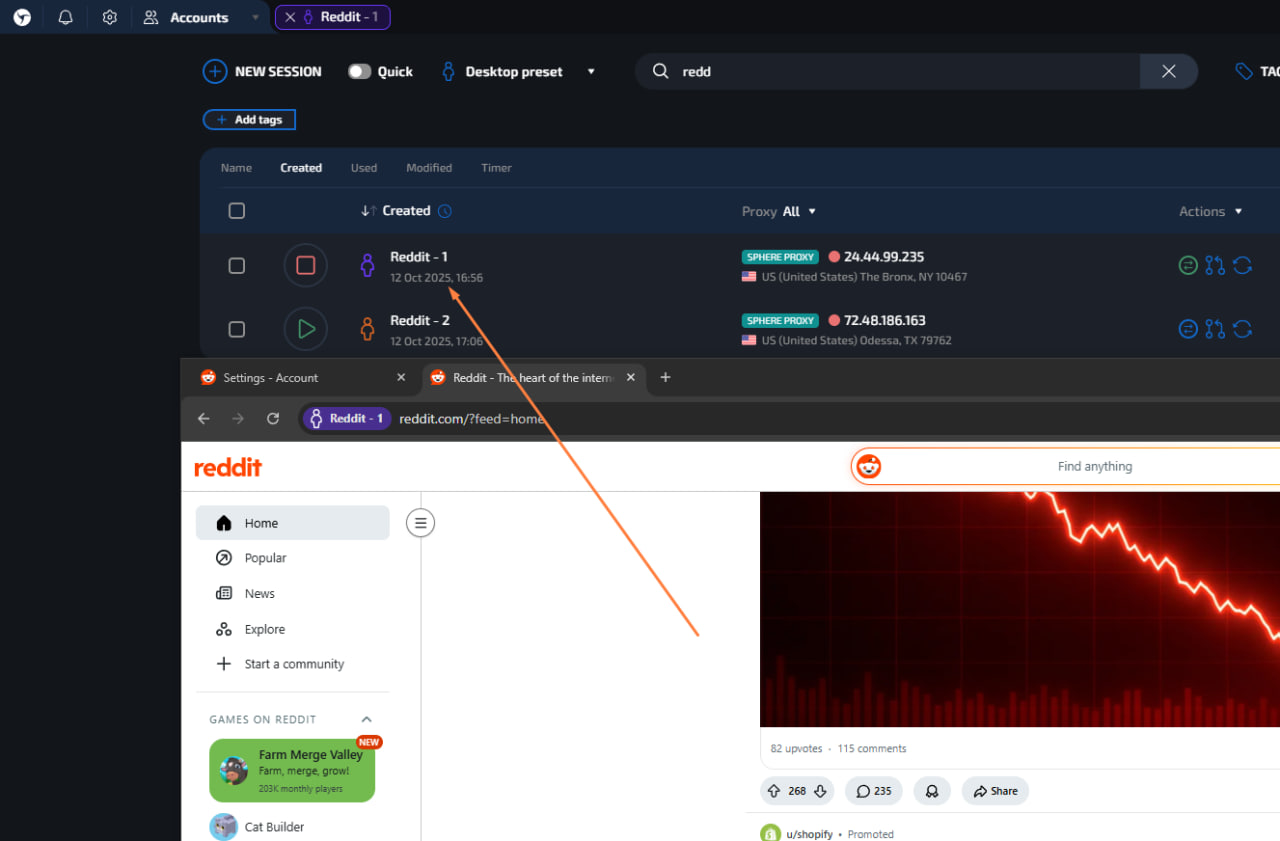1280x841 pixels.
Task: Reload the Reddit page
Action: (x=273, y=419)
